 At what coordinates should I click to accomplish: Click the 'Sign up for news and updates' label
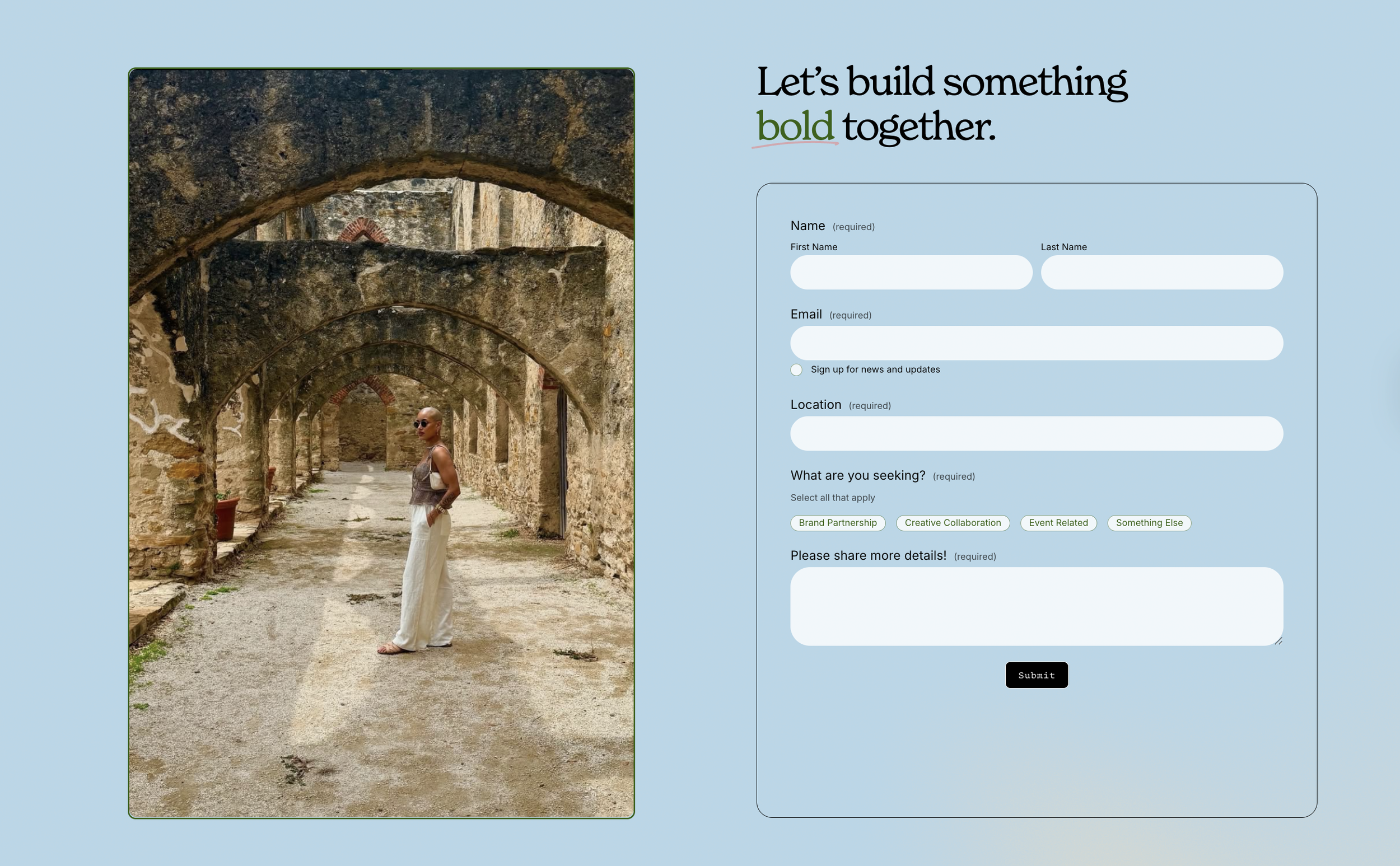tap(875, 369)
